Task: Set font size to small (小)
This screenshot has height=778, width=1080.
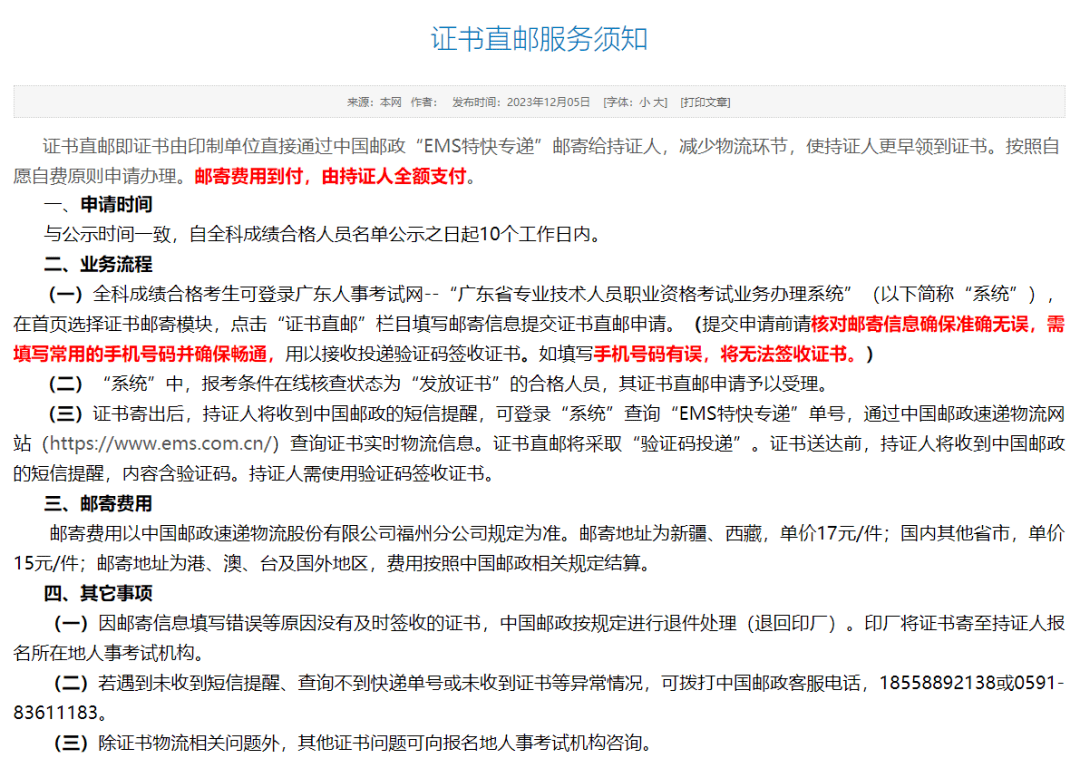Action: 644,103
